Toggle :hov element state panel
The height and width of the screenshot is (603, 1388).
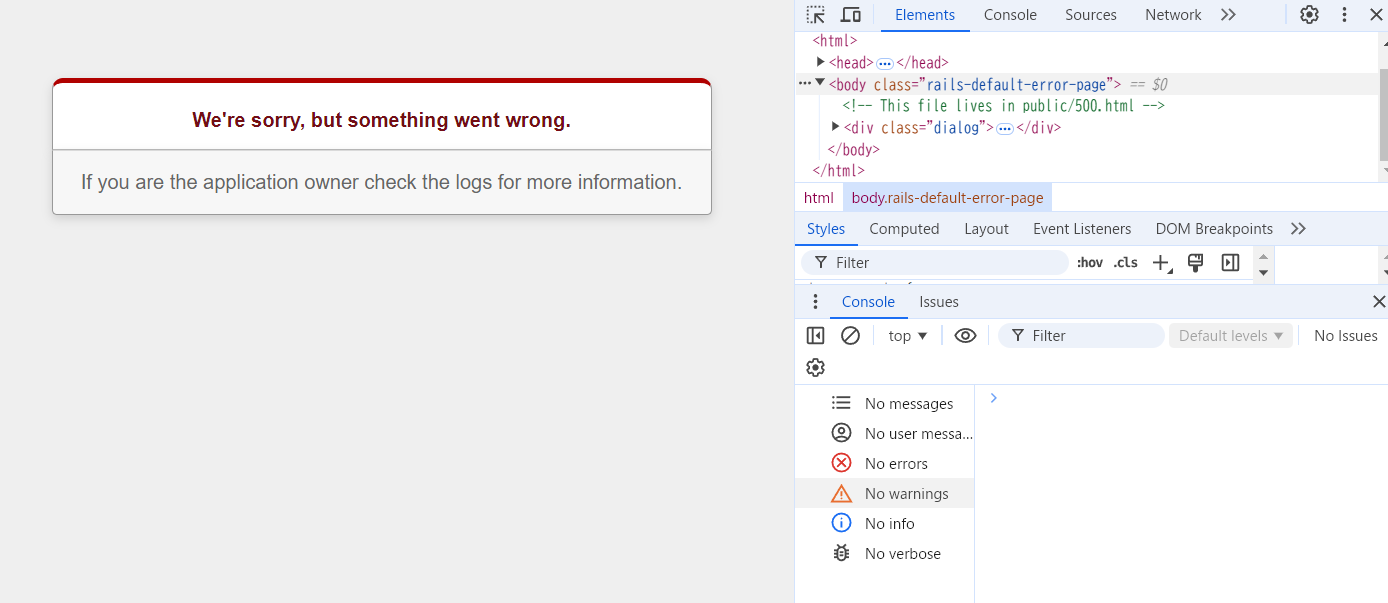[1090, 263]
